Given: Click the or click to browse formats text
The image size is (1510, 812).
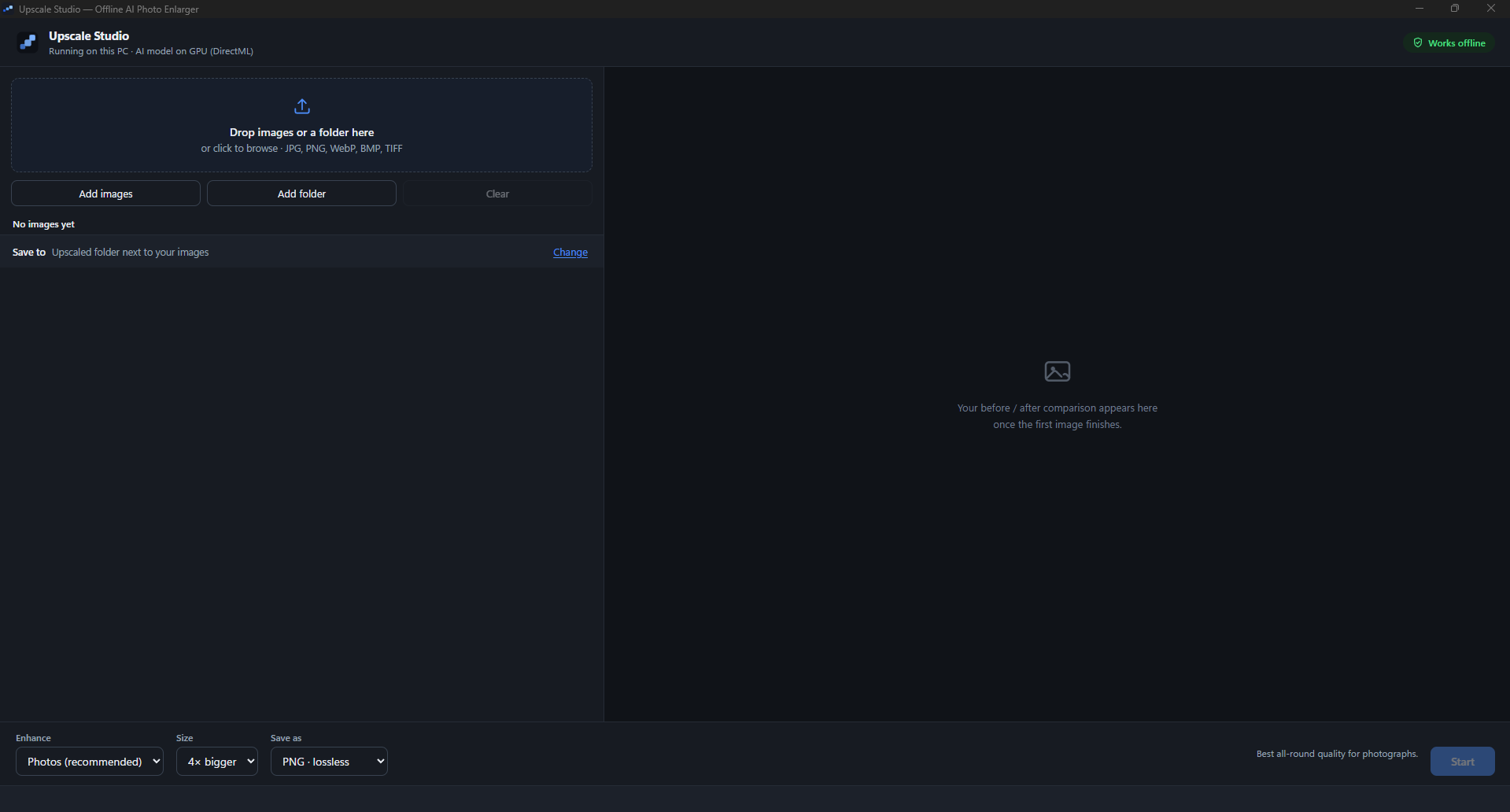Looking at the screenshot, I should click(x=301, y=149).
